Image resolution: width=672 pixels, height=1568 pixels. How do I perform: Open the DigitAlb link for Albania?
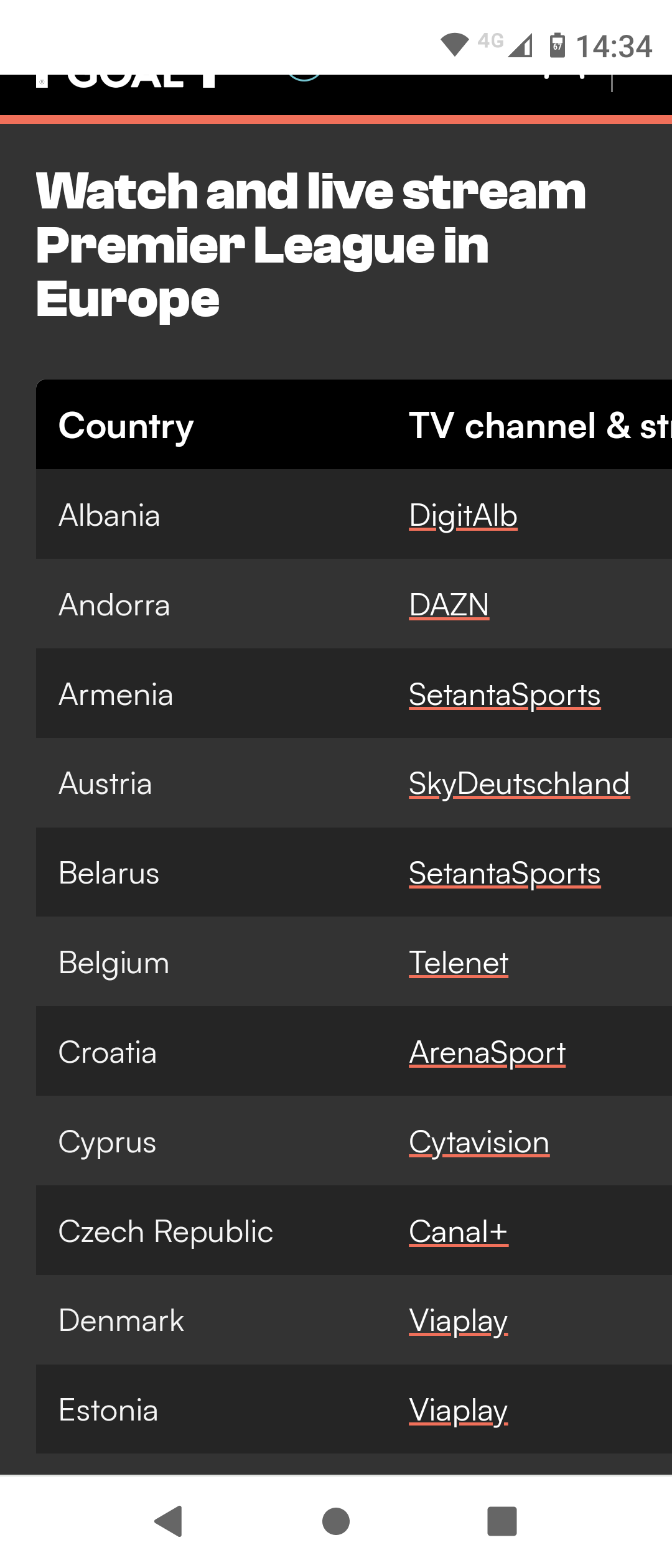click(x=463, y=515)
